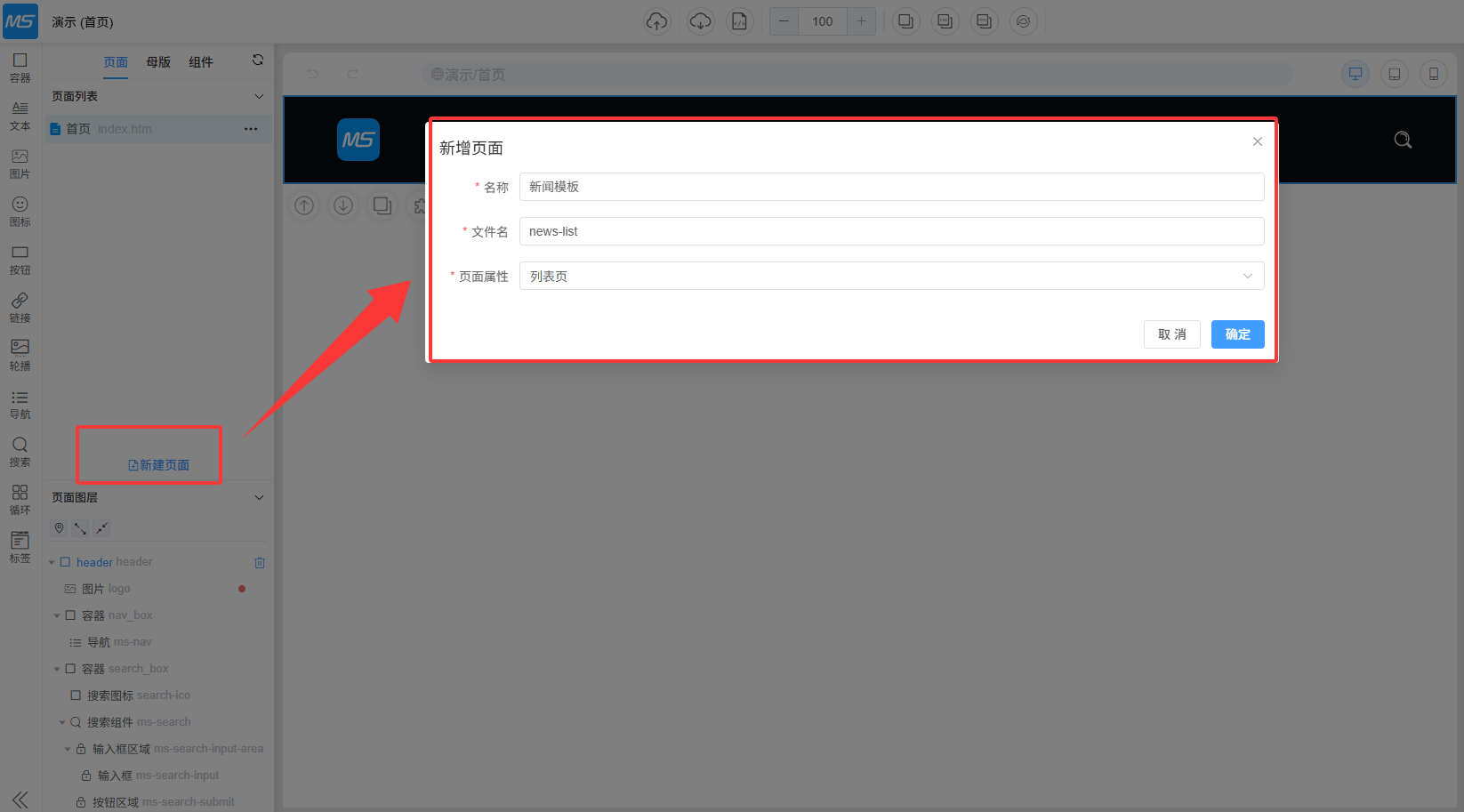This screenshot has height=812, width=1464.
Task: Click the 循环 loop component icon
Action: (x=20, y=499)
